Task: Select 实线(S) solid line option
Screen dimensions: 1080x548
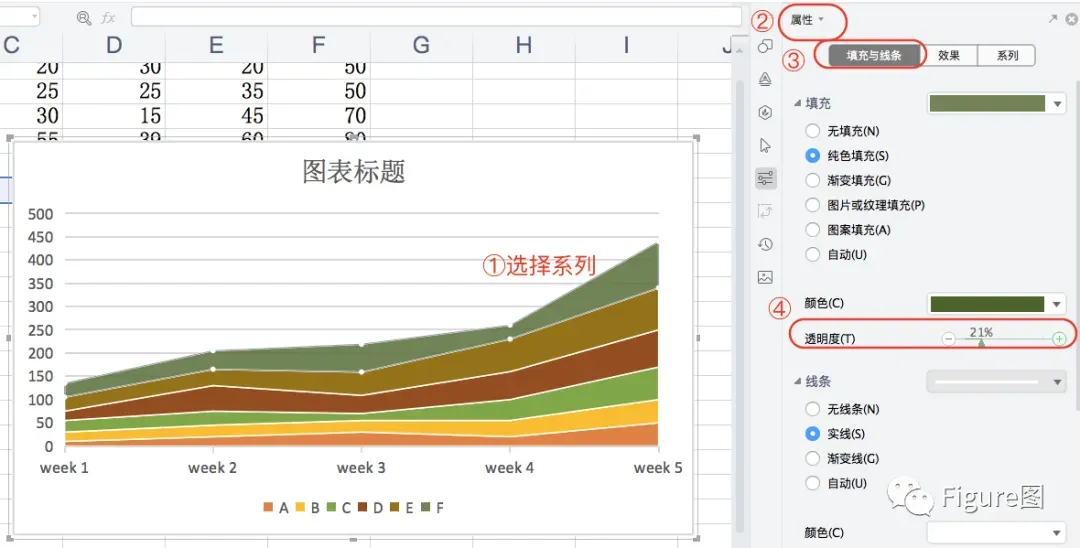Action: (x=813, y=434)
